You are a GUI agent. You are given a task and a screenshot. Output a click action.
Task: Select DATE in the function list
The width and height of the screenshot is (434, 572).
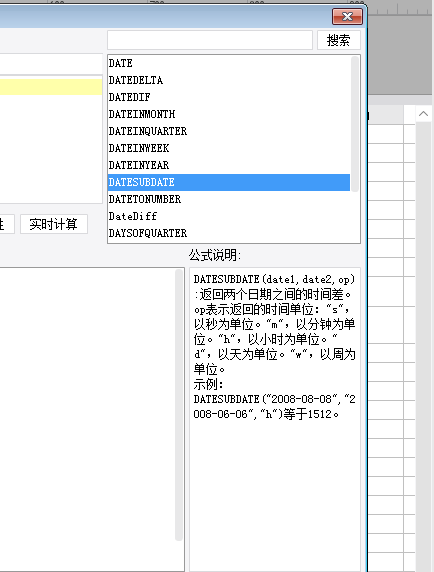click(229, 63)
